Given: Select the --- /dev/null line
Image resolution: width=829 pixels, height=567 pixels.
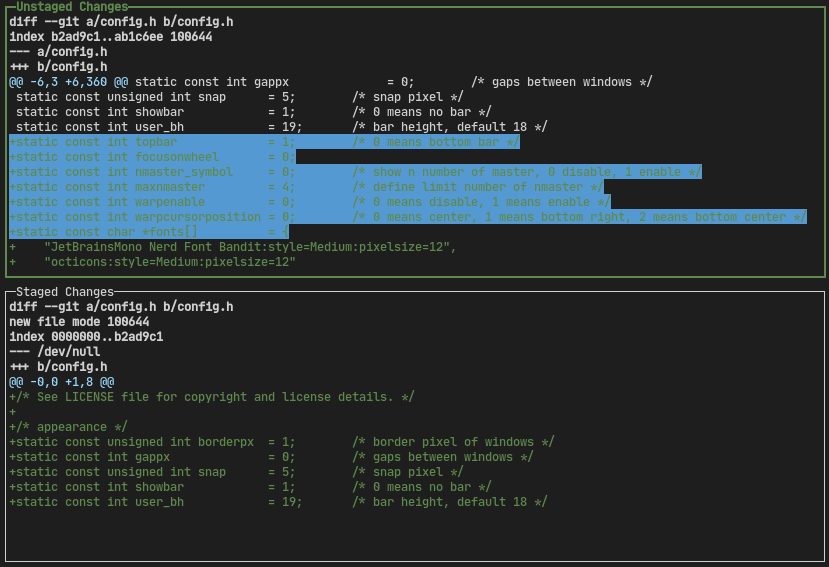Looking at the screenshot, I should click(x=55, y=352).
